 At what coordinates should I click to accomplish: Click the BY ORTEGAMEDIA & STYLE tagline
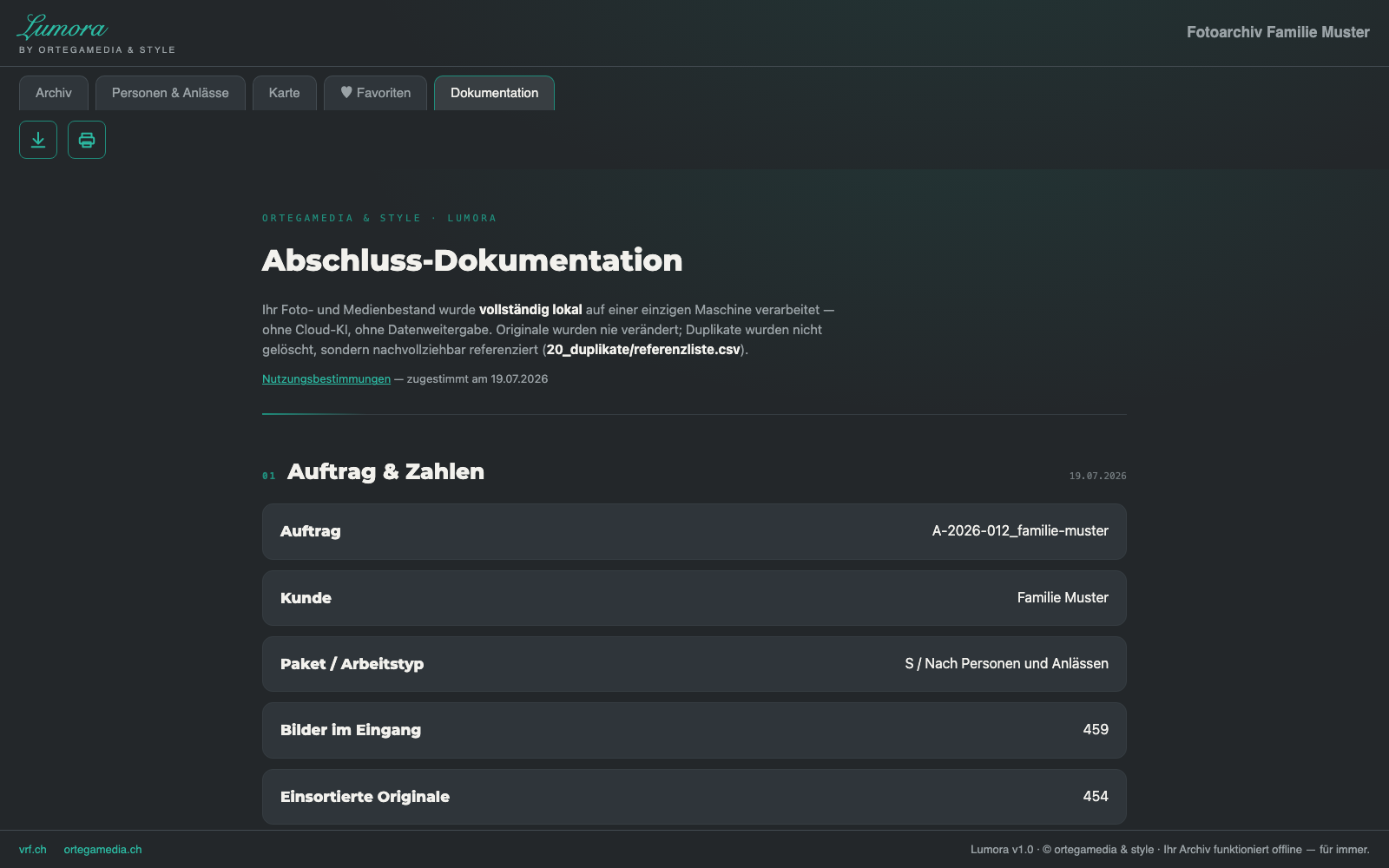pos(97,50)
